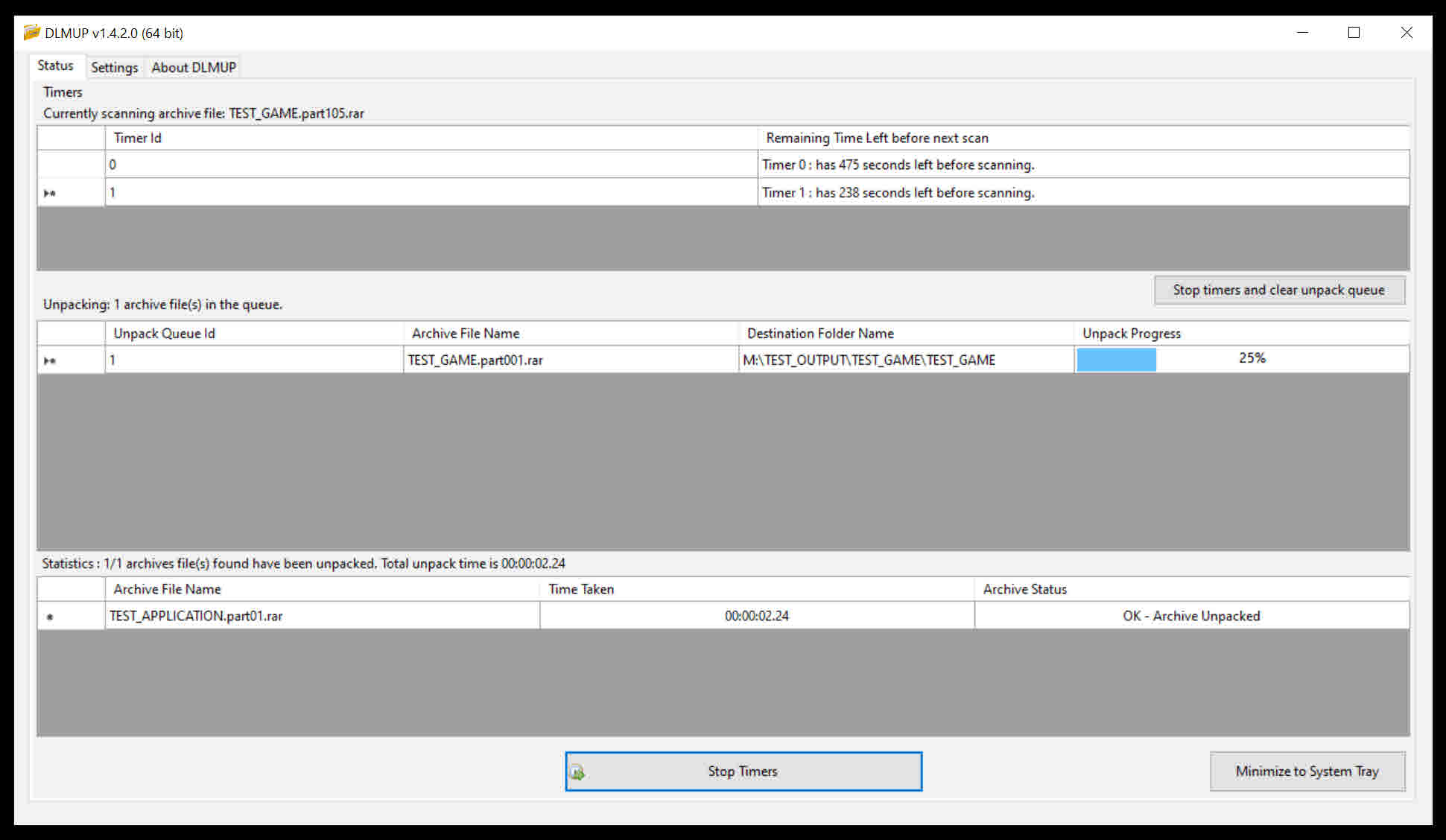The width and height of the screenshot is (1446, 840).
Task: Select the Status tab
Action: coord(56,66)
